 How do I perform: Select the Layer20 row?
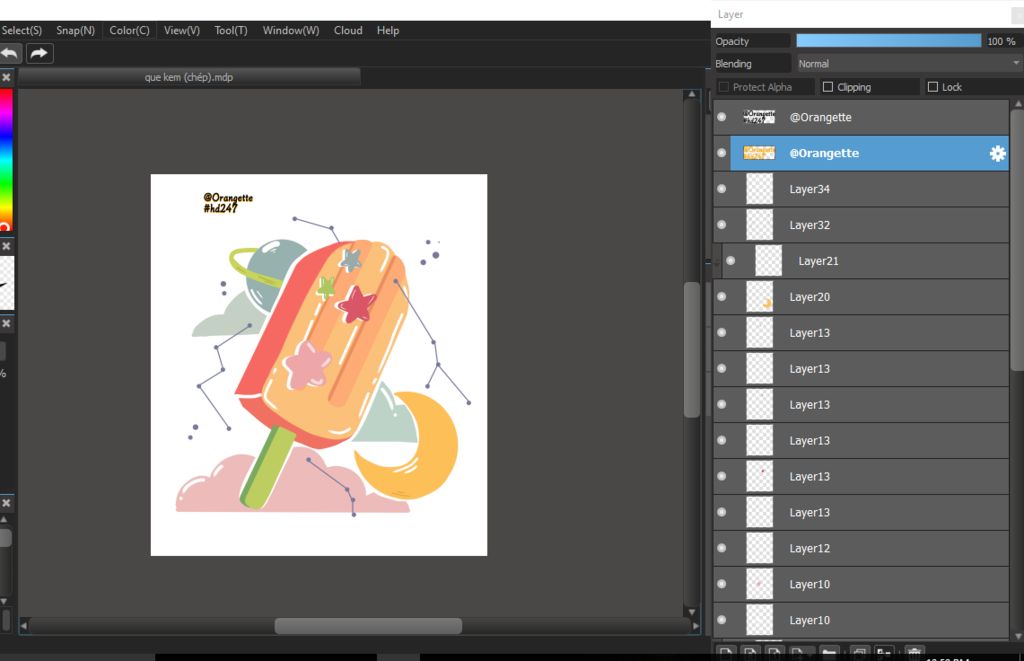pos(861,297)
